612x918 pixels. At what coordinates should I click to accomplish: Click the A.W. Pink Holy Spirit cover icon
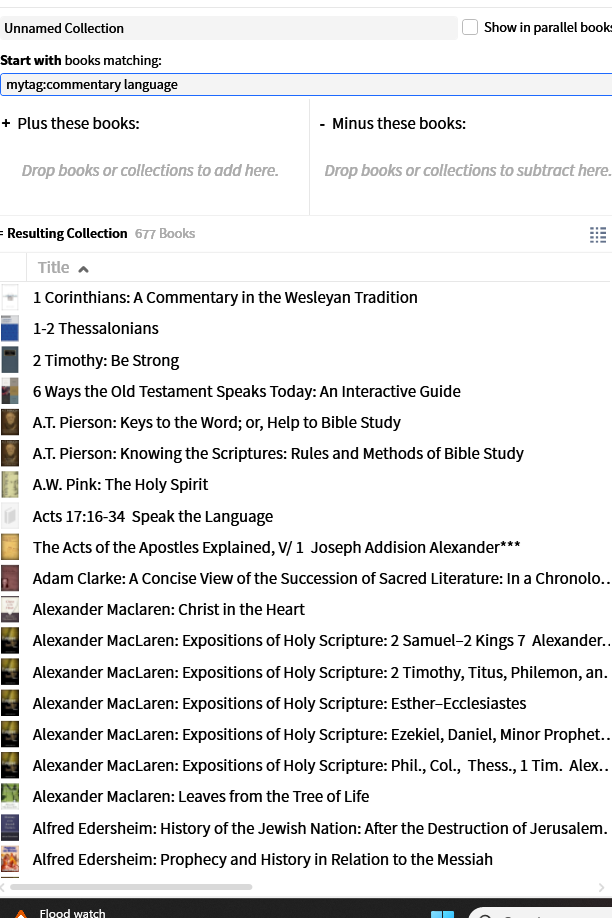click(9, 485)
